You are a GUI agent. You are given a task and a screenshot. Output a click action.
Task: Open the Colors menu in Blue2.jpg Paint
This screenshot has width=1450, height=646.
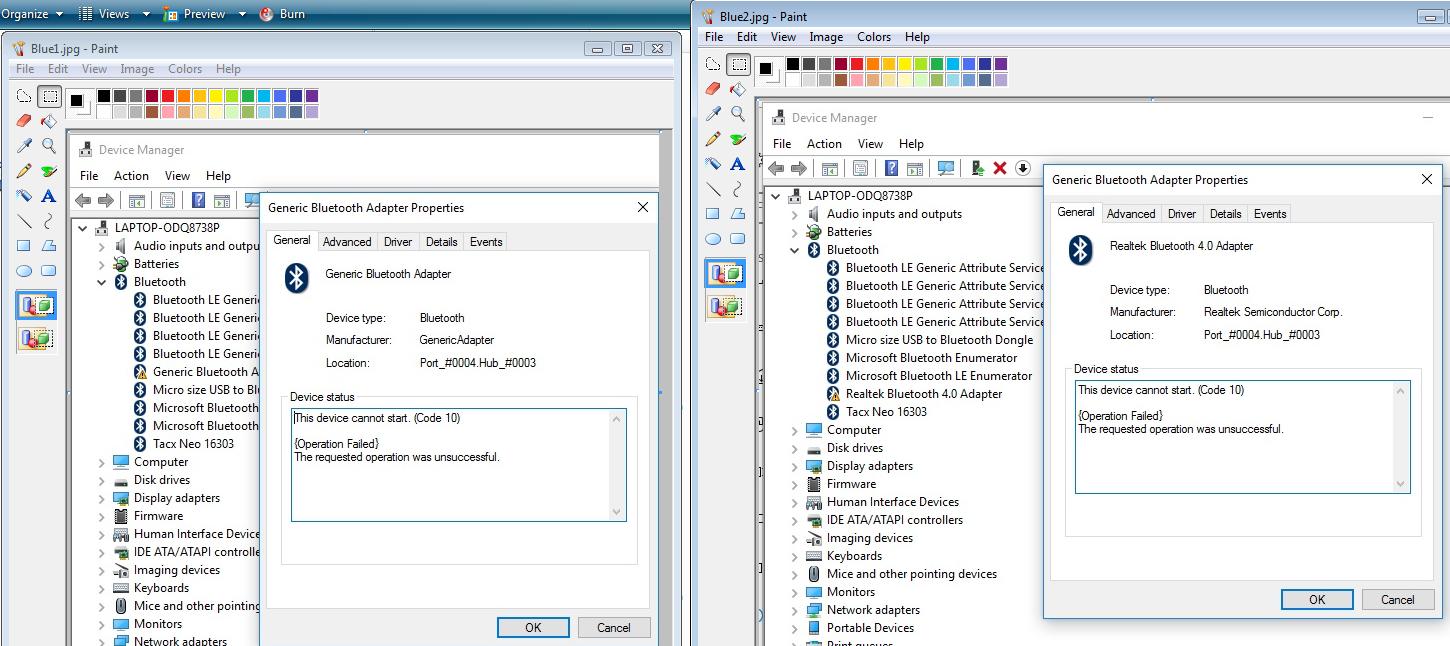[873, 37]
